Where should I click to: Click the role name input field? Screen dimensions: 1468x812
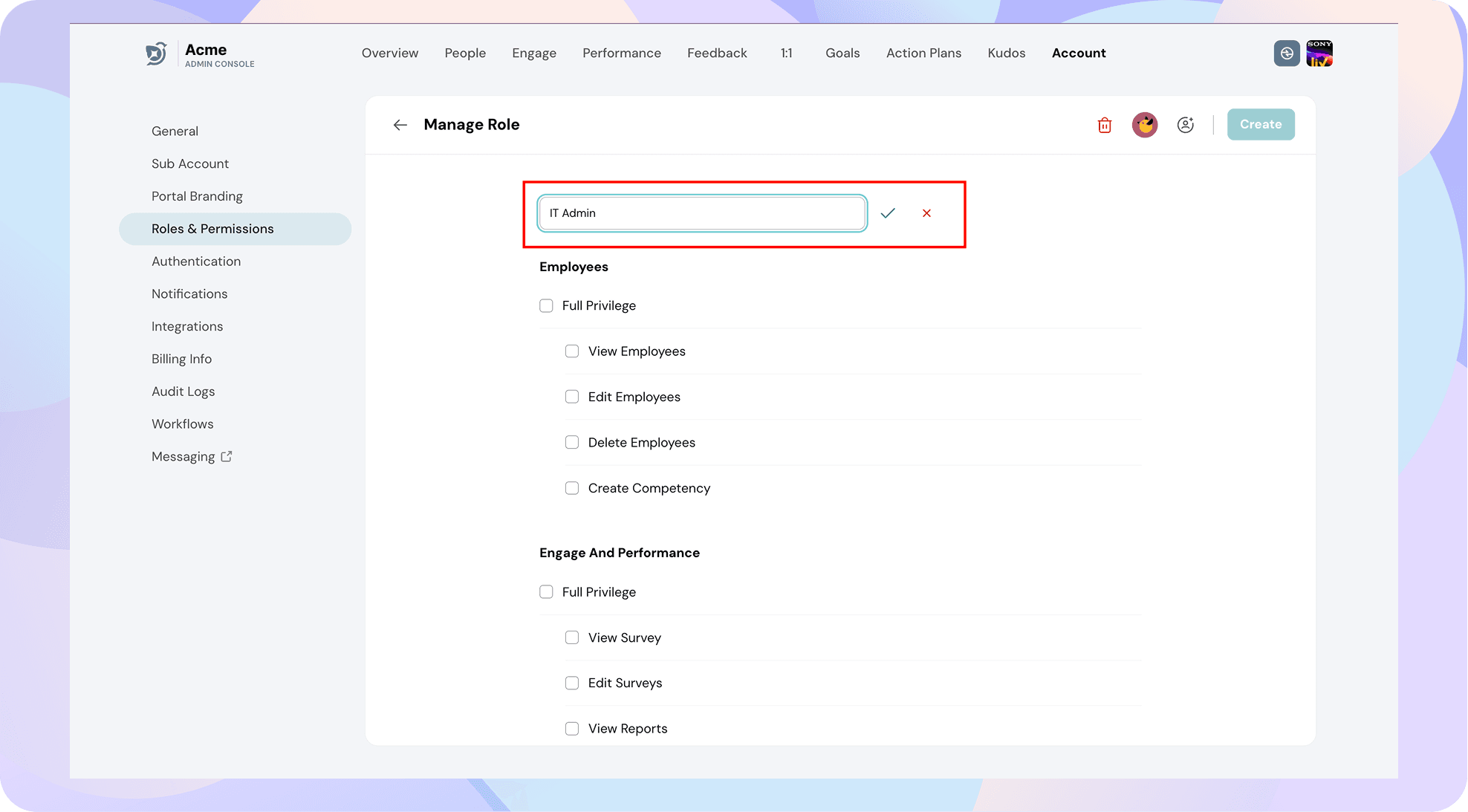point(702,213)
